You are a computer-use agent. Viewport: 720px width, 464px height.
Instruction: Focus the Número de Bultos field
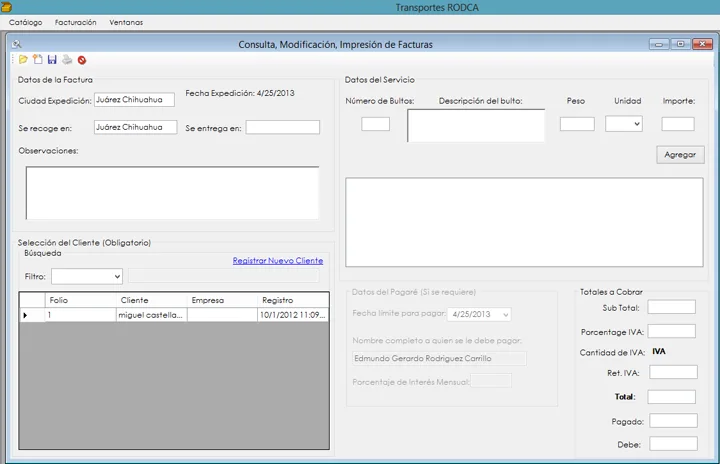(x=375, y=124)
